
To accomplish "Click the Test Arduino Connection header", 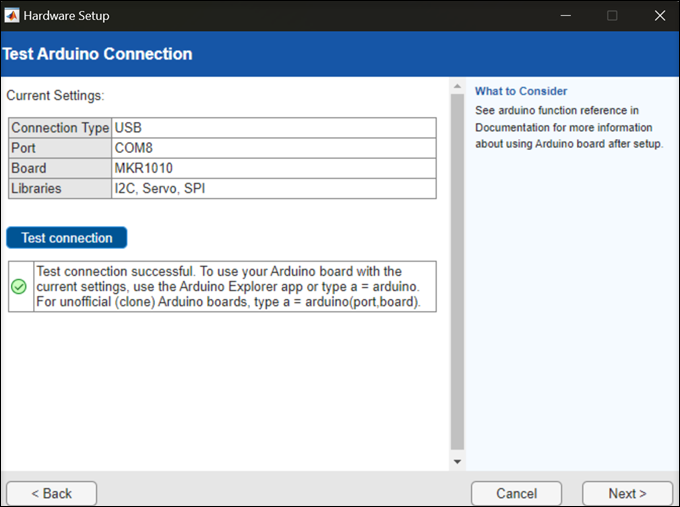I will [x=97, y=54].
